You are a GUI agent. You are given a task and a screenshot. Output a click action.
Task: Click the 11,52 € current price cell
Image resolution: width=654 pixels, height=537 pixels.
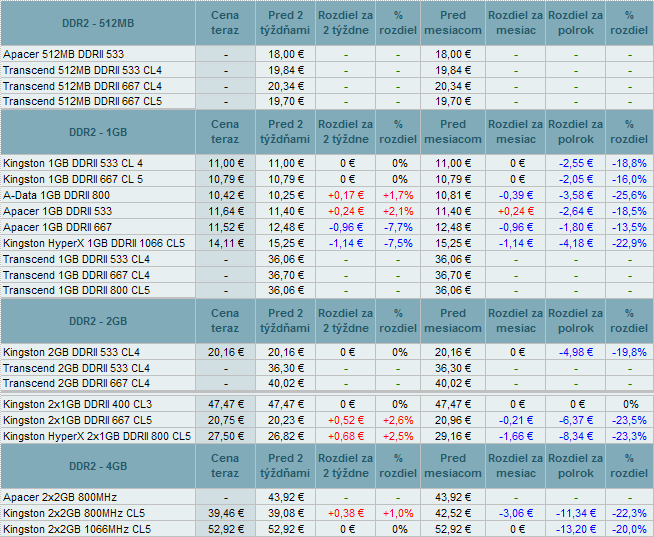[x=226, y=227]
